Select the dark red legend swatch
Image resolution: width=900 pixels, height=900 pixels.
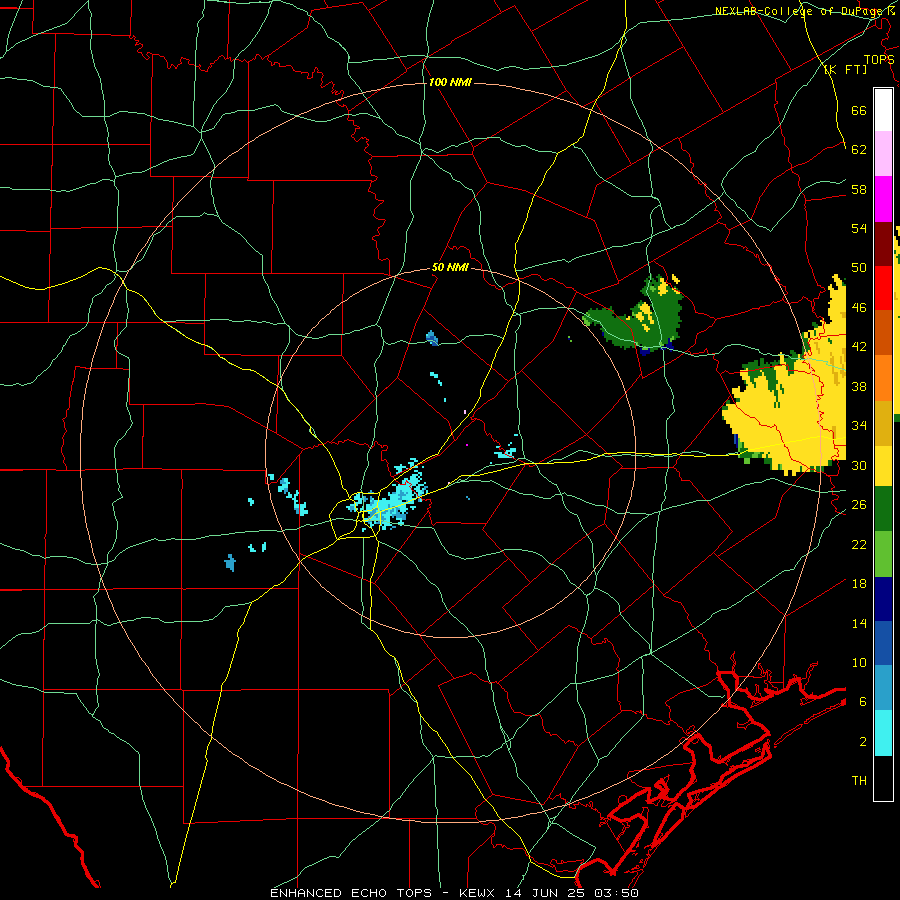tap(883, 243)
